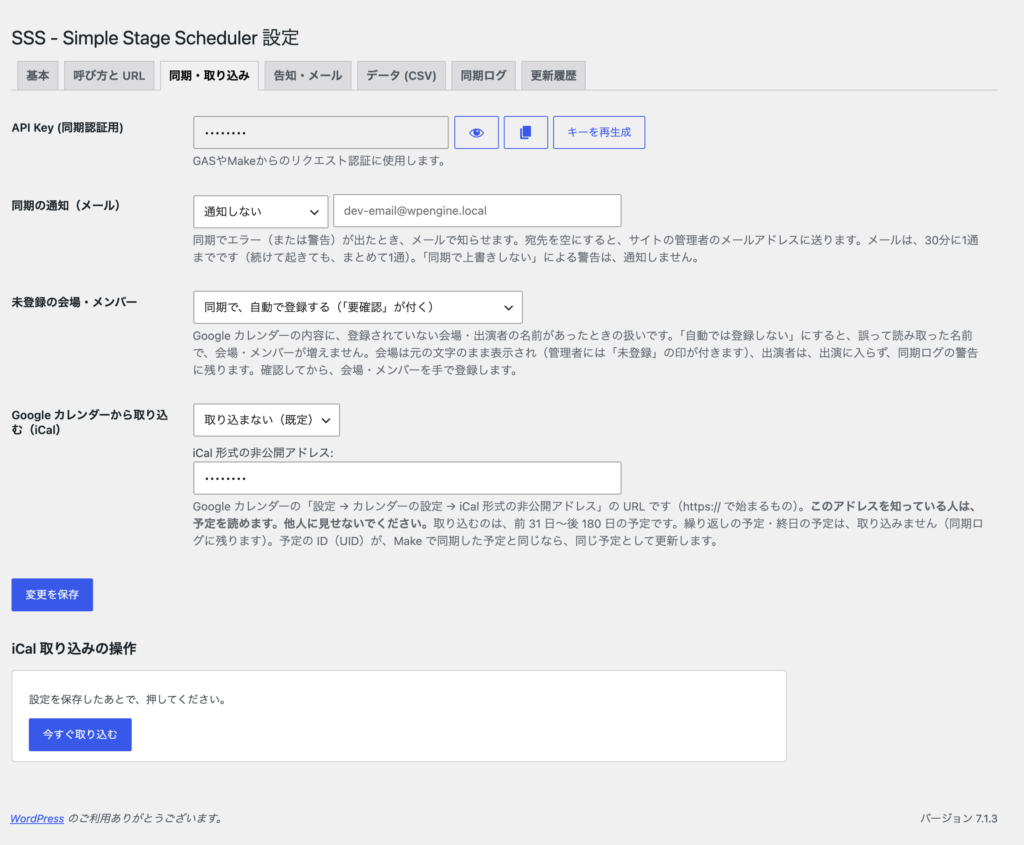This screenshot has width=1024, height=845.
Task: Click the バージョン 7.1.3 footer text
Action: click(x=959, y=818)
